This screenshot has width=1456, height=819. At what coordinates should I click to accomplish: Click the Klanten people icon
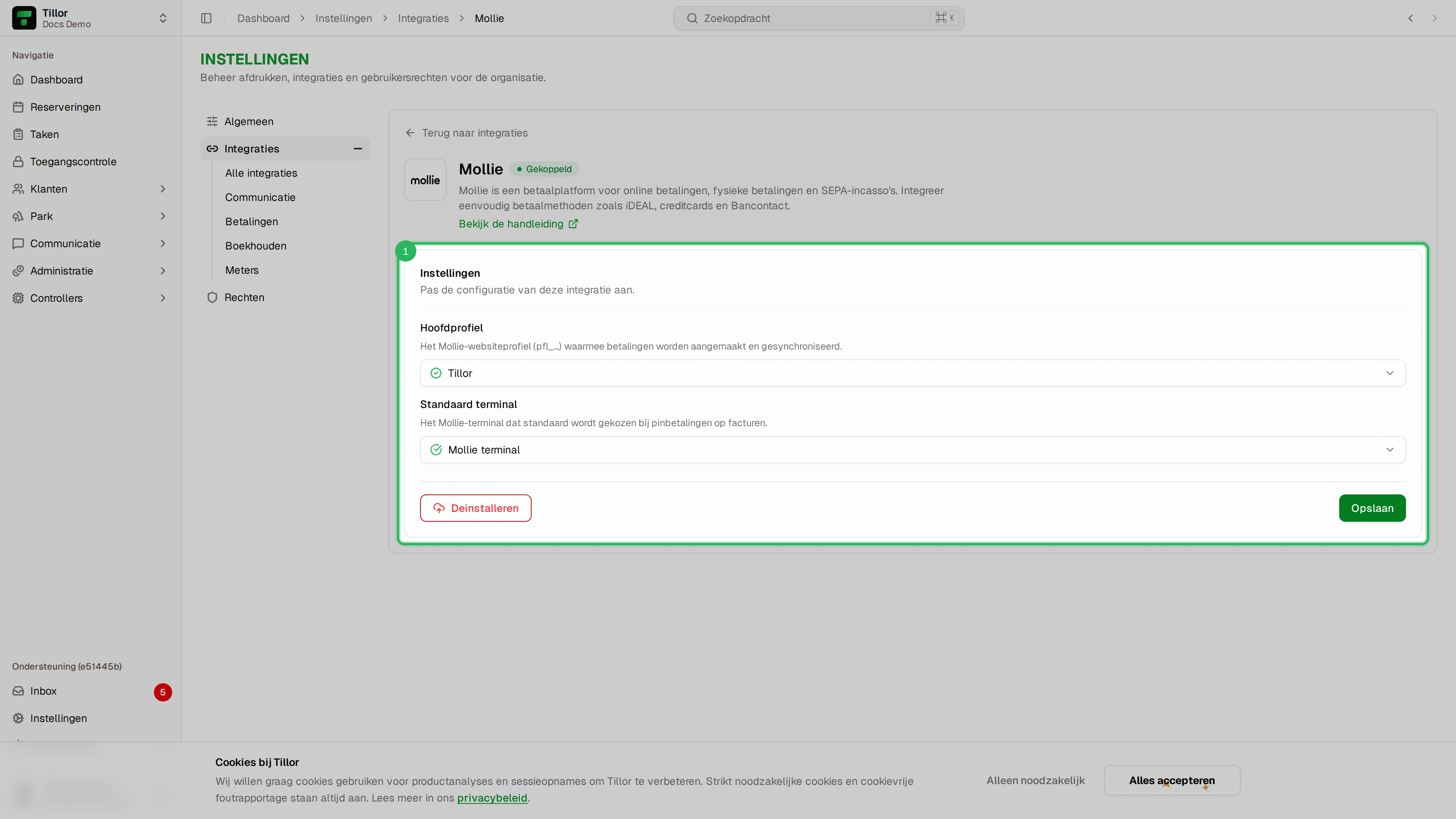click(18, 189)
